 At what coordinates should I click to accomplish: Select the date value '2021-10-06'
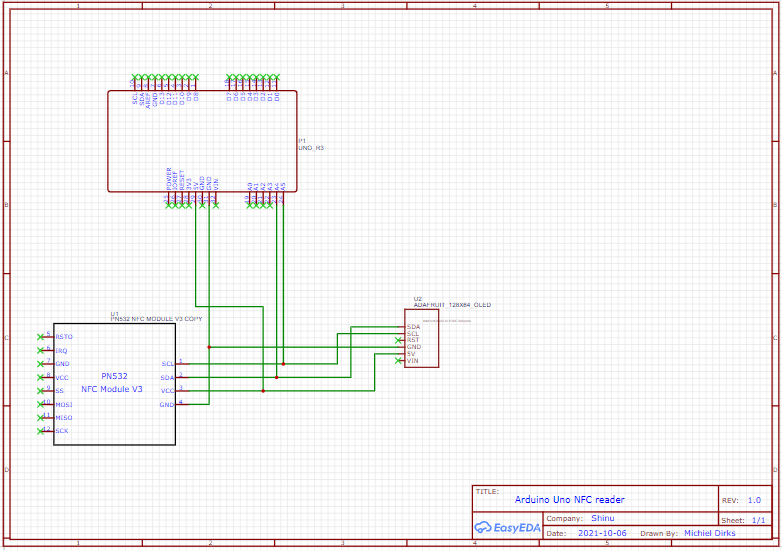pos(602,533)
